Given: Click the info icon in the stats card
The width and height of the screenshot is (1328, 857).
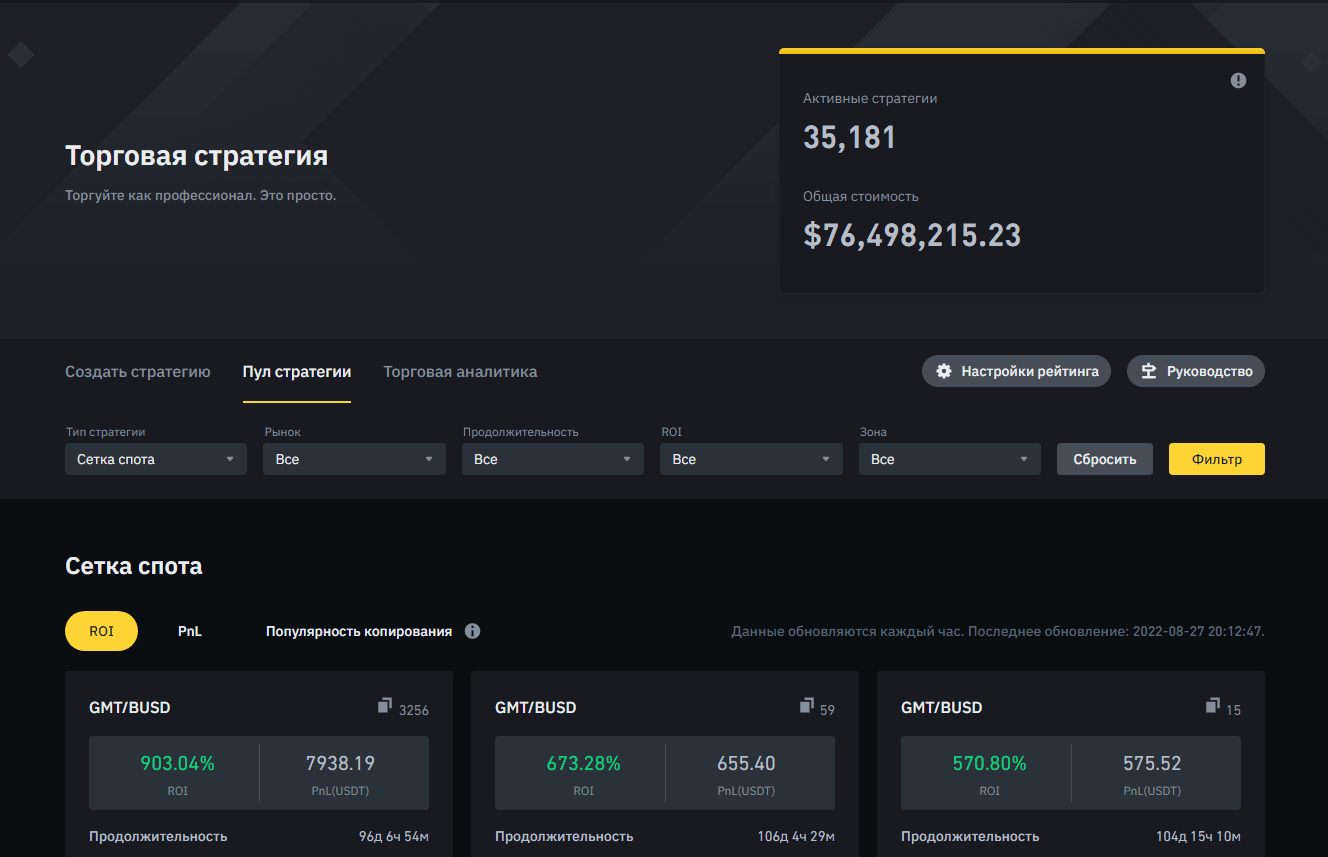Looking at the screenshot, I should pyautogui.click(x=1238, y=80).
